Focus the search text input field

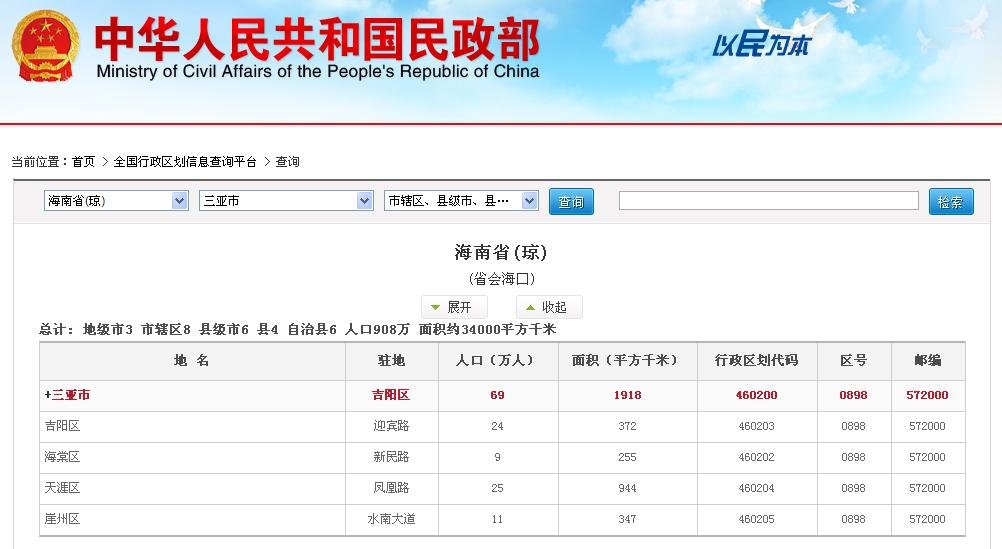coord(768,201)
